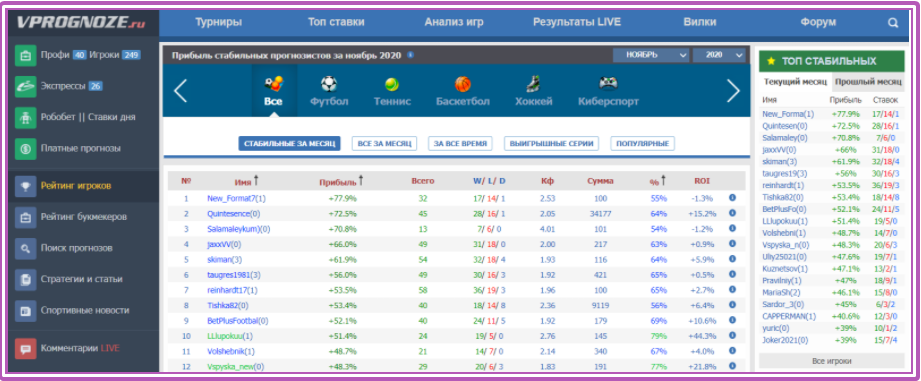
Task: Select the Баскетбол ball icon
Action: pyautogui.click(x=463, y=84)
